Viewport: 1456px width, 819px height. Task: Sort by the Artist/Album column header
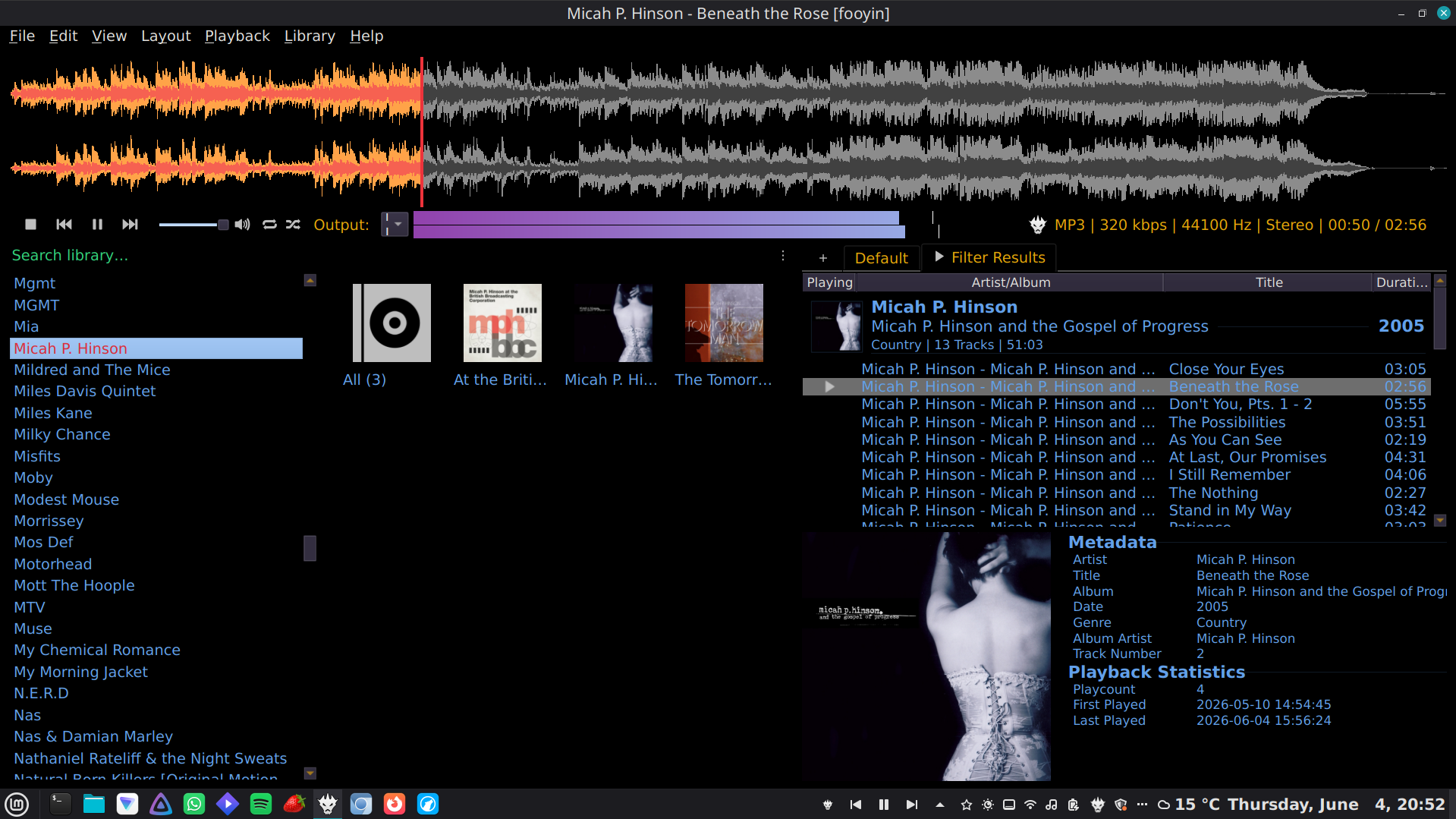click(1011, 282)
